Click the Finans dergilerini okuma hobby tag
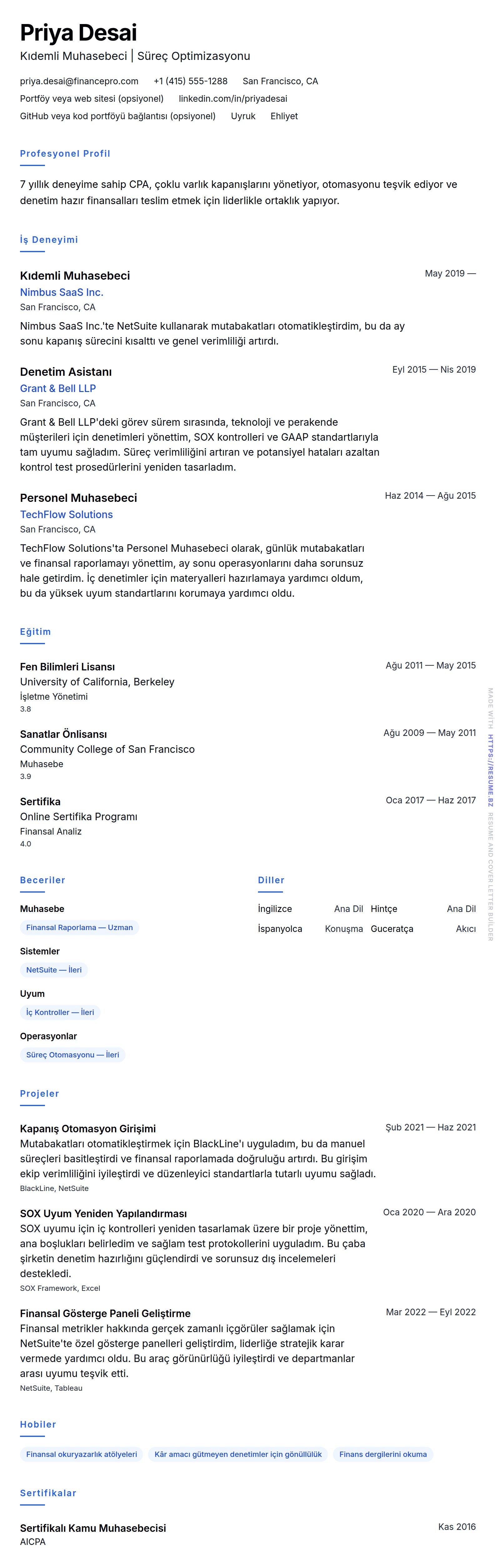This screenshot has width=496, height=1568. point(383,1454)
